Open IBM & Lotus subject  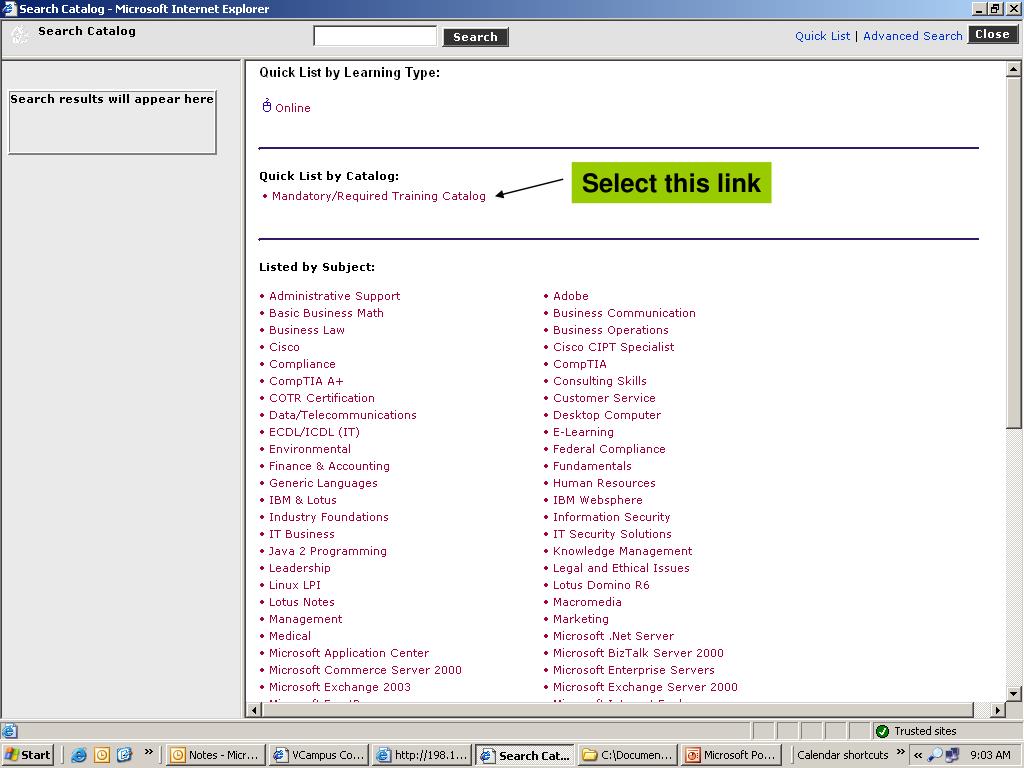pos(303,500)
